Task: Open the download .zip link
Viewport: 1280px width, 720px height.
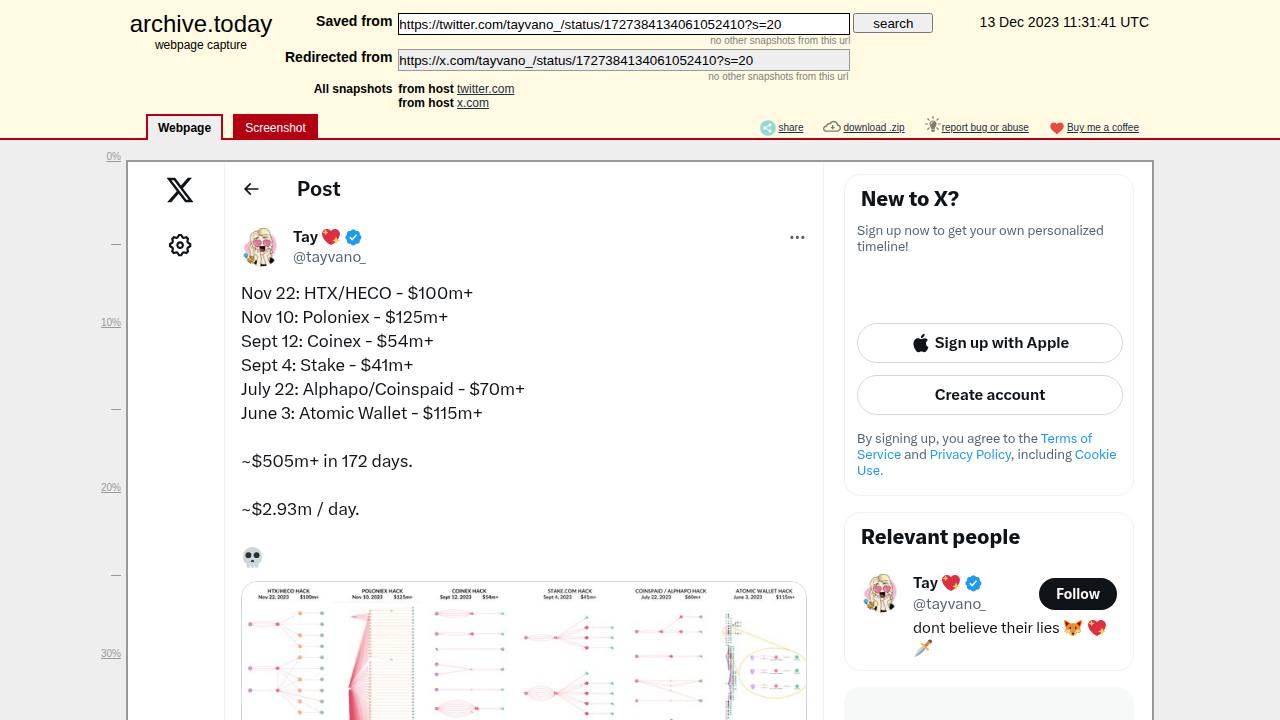Action: pos(874,128)
